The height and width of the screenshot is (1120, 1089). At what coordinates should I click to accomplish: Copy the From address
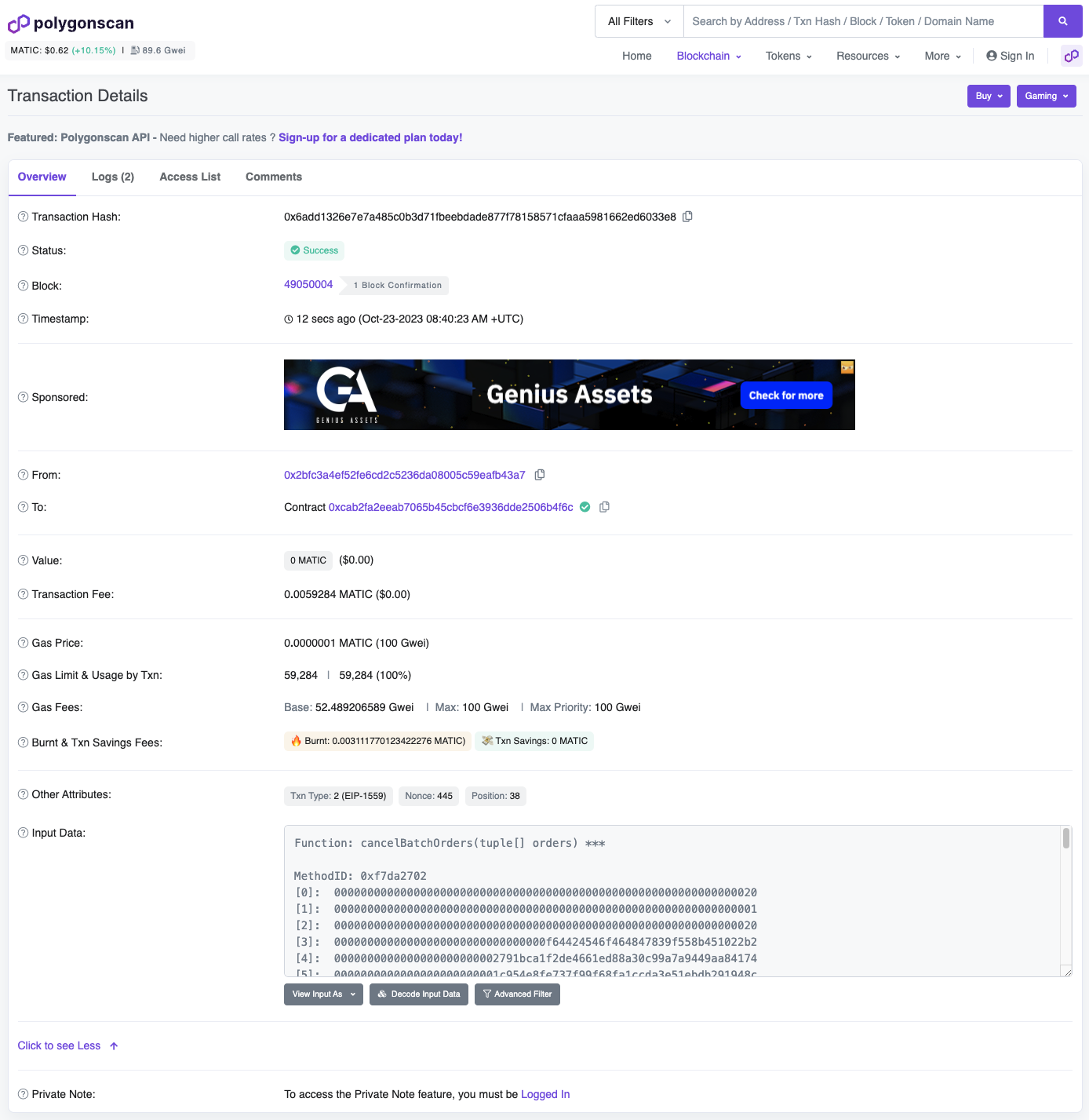(540, 475)
